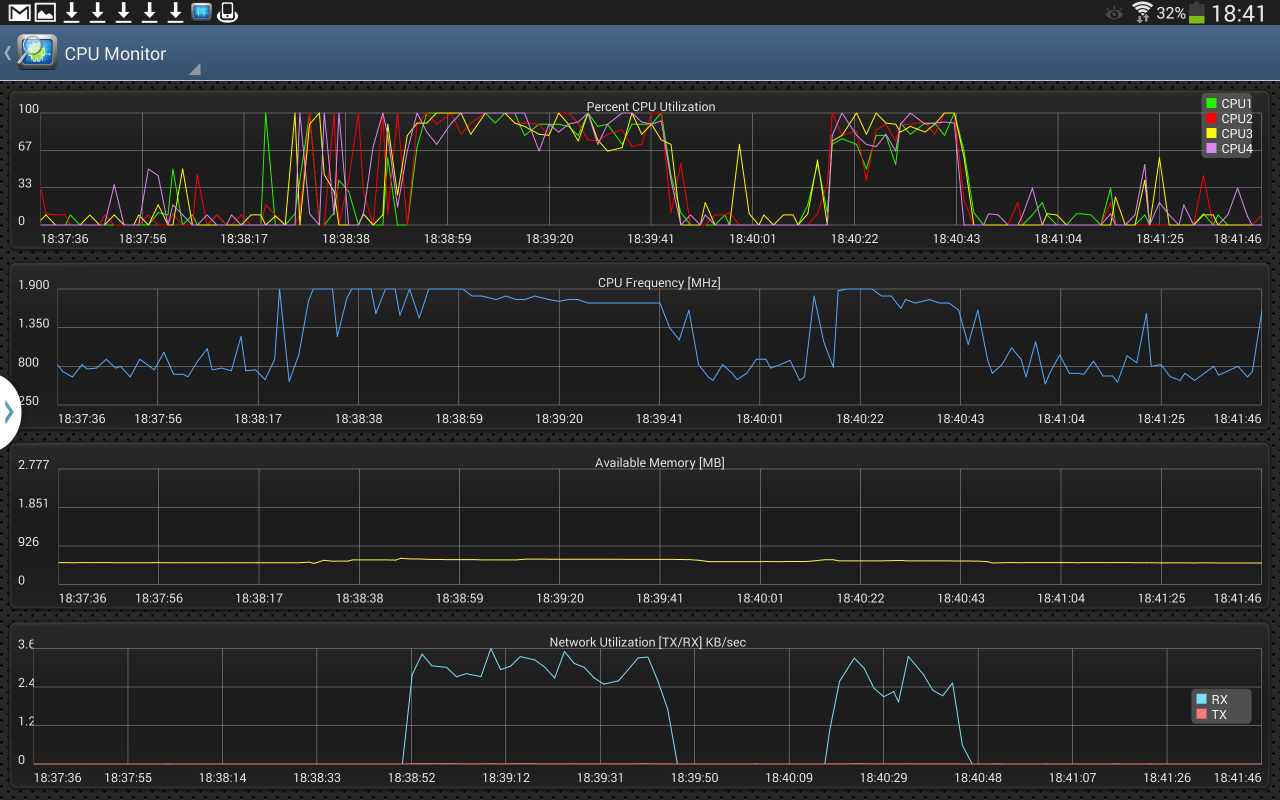Tap the Wi-Fi signal icon

click(x=1142, y=13)
